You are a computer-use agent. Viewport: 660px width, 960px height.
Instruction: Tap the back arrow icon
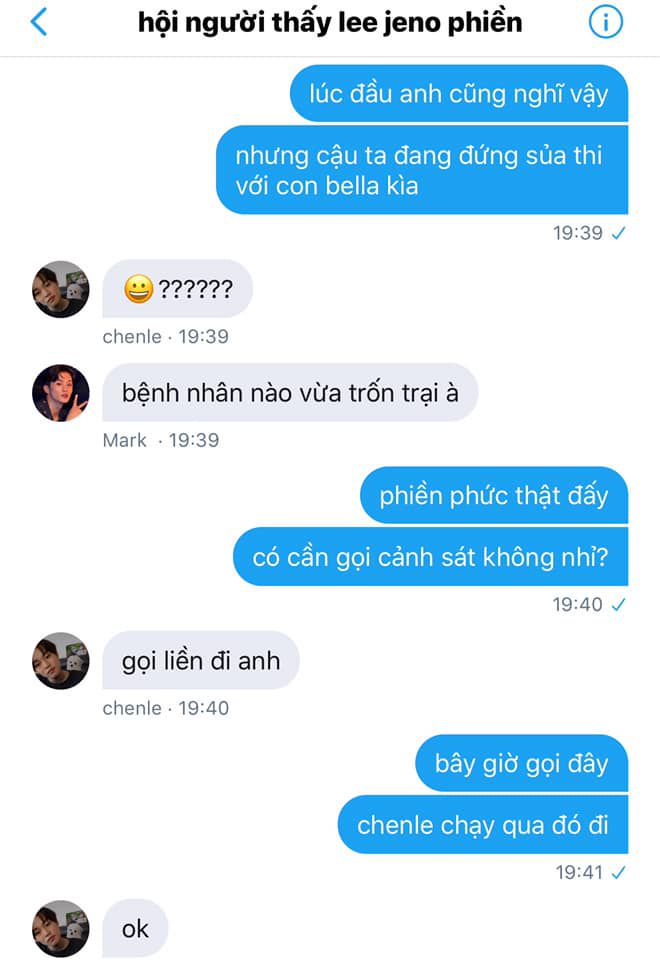39,23
